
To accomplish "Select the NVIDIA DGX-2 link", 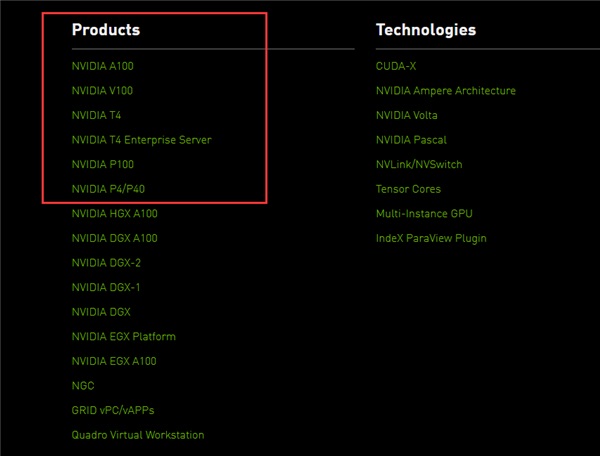I will [106, 262].
